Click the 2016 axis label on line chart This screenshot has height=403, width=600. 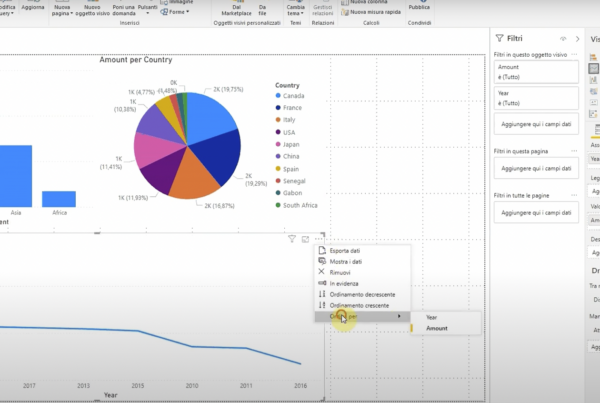point(300,385)
